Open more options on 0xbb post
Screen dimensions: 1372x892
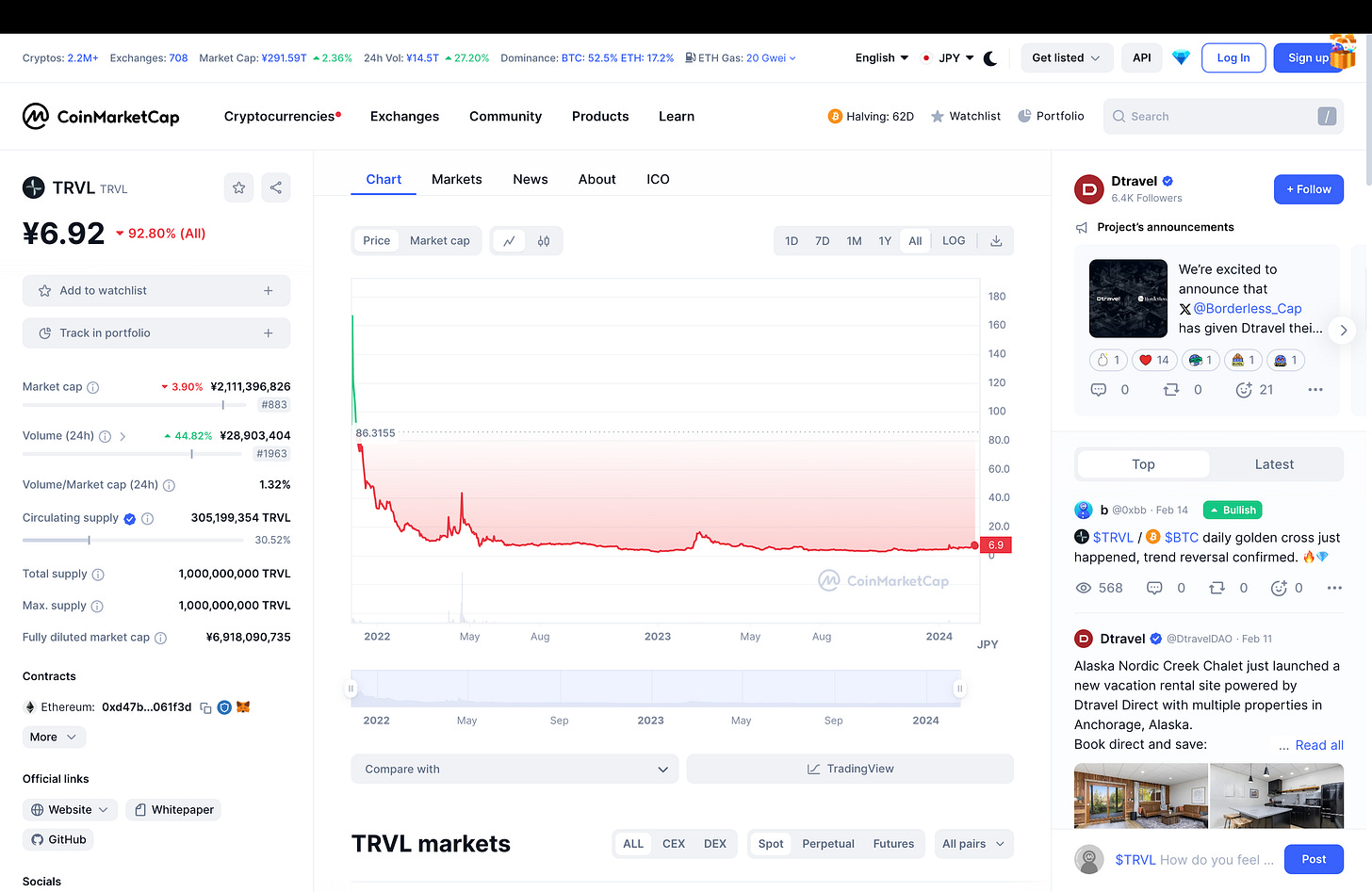click(1334, 588)
